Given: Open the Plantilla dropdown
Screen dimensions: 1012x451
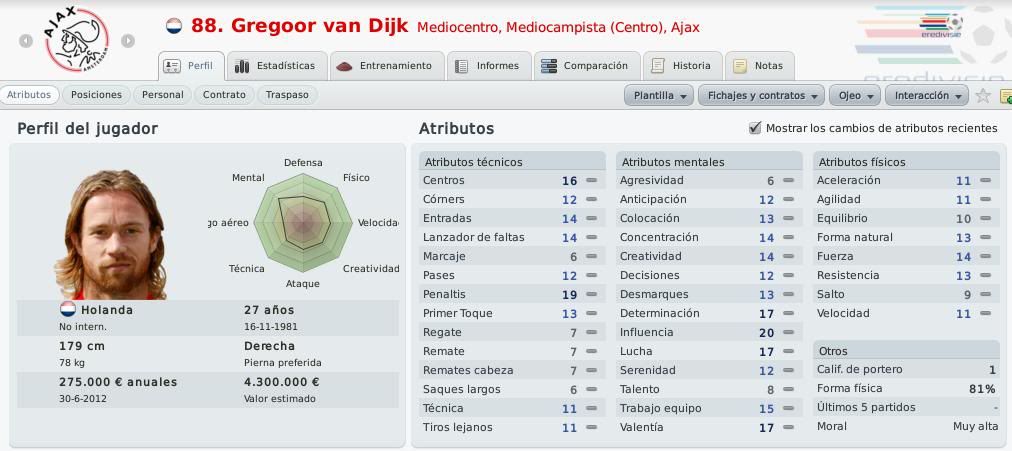Looking at the screenshot, I should point(659,95).
